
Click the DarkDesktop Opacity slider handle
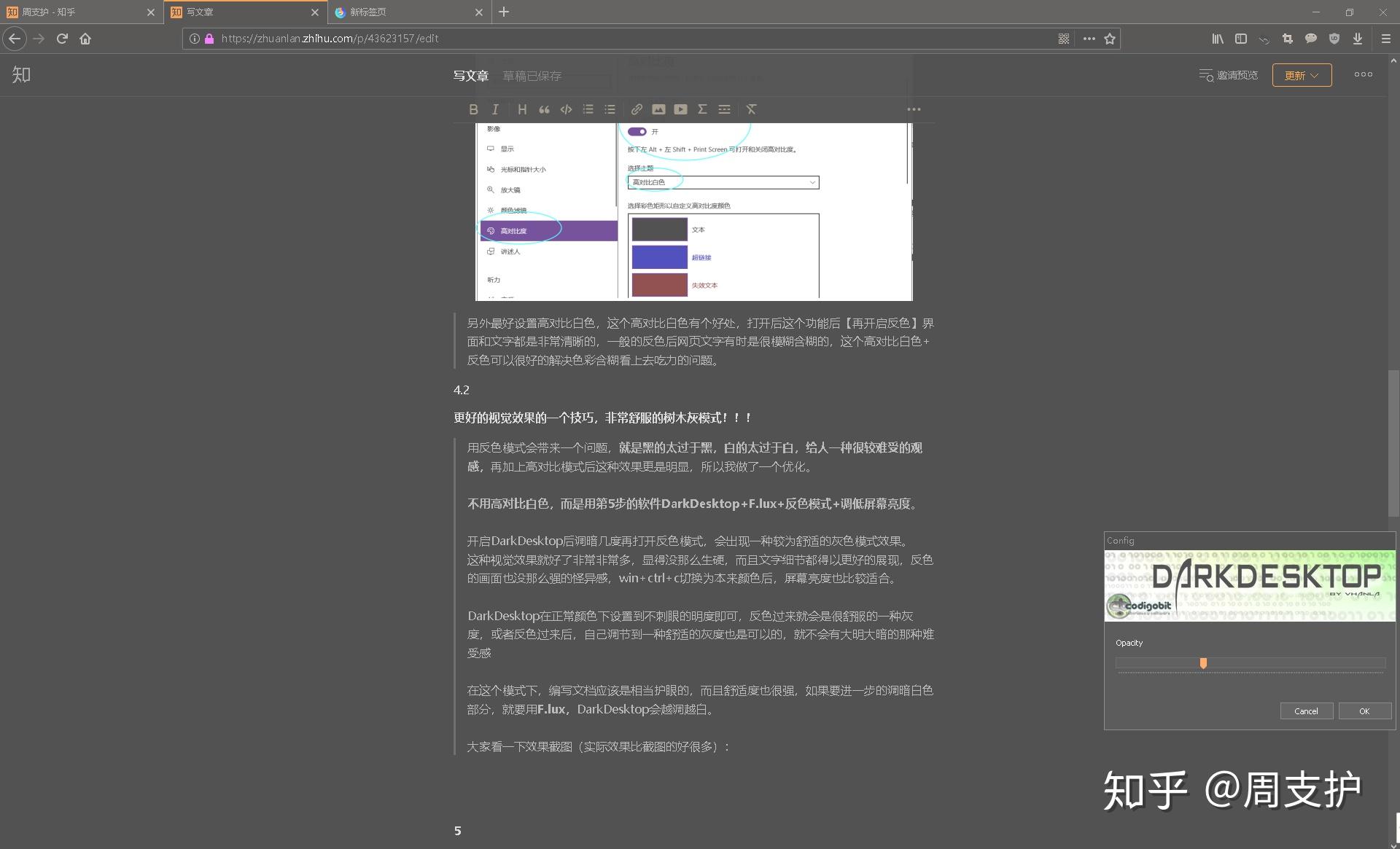pyautogui.click(x=1203, y=663)
